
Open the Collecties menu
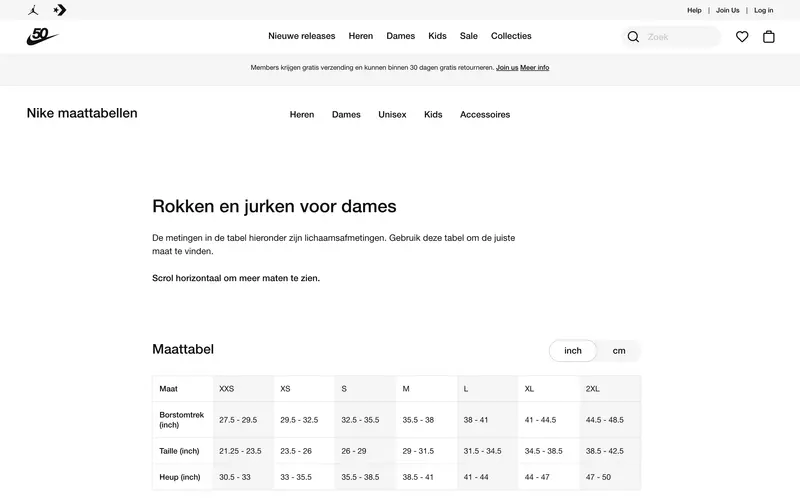pyautogui.click(x=511, y=36)
